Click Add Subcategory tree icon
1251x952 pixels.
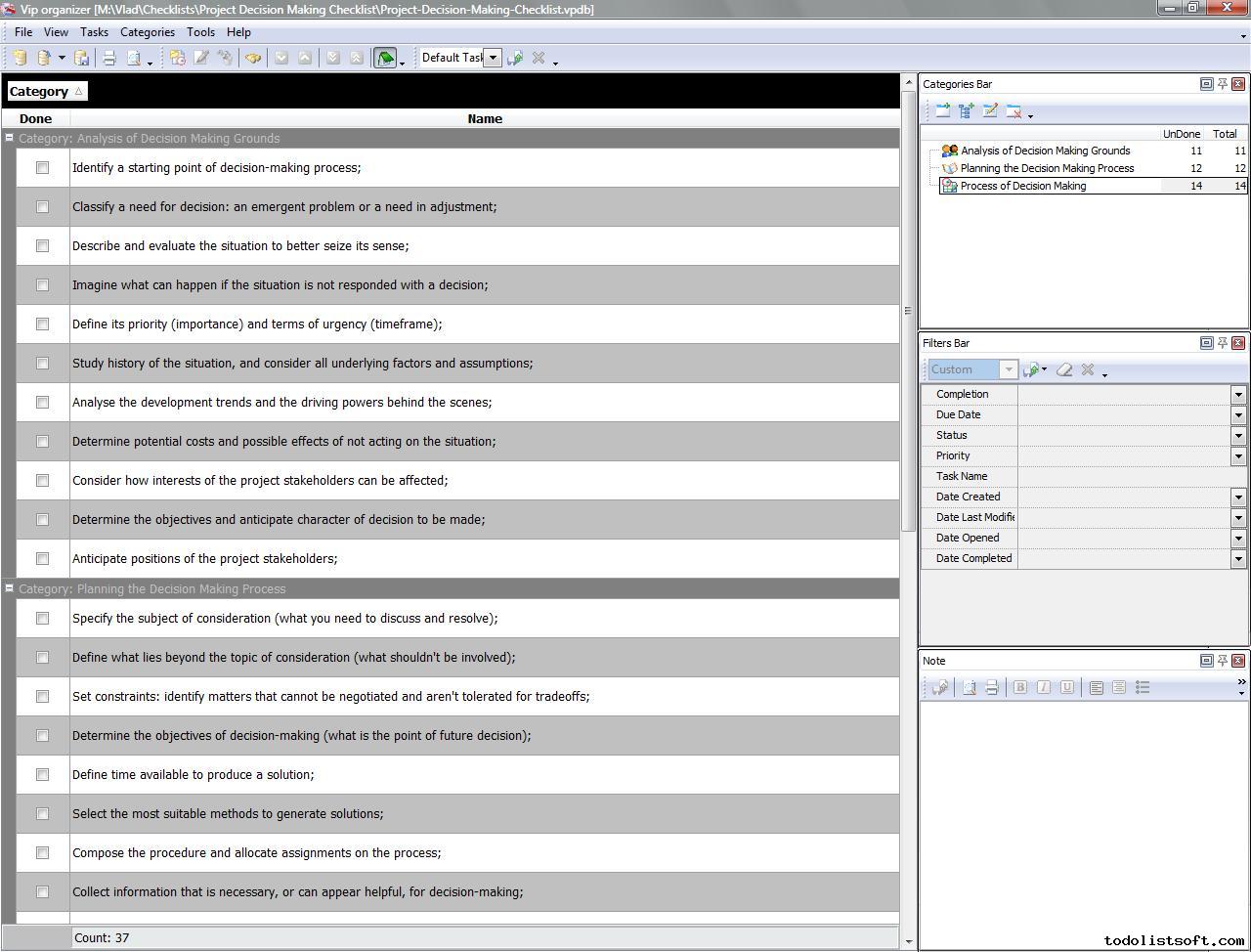coord(966,111)
